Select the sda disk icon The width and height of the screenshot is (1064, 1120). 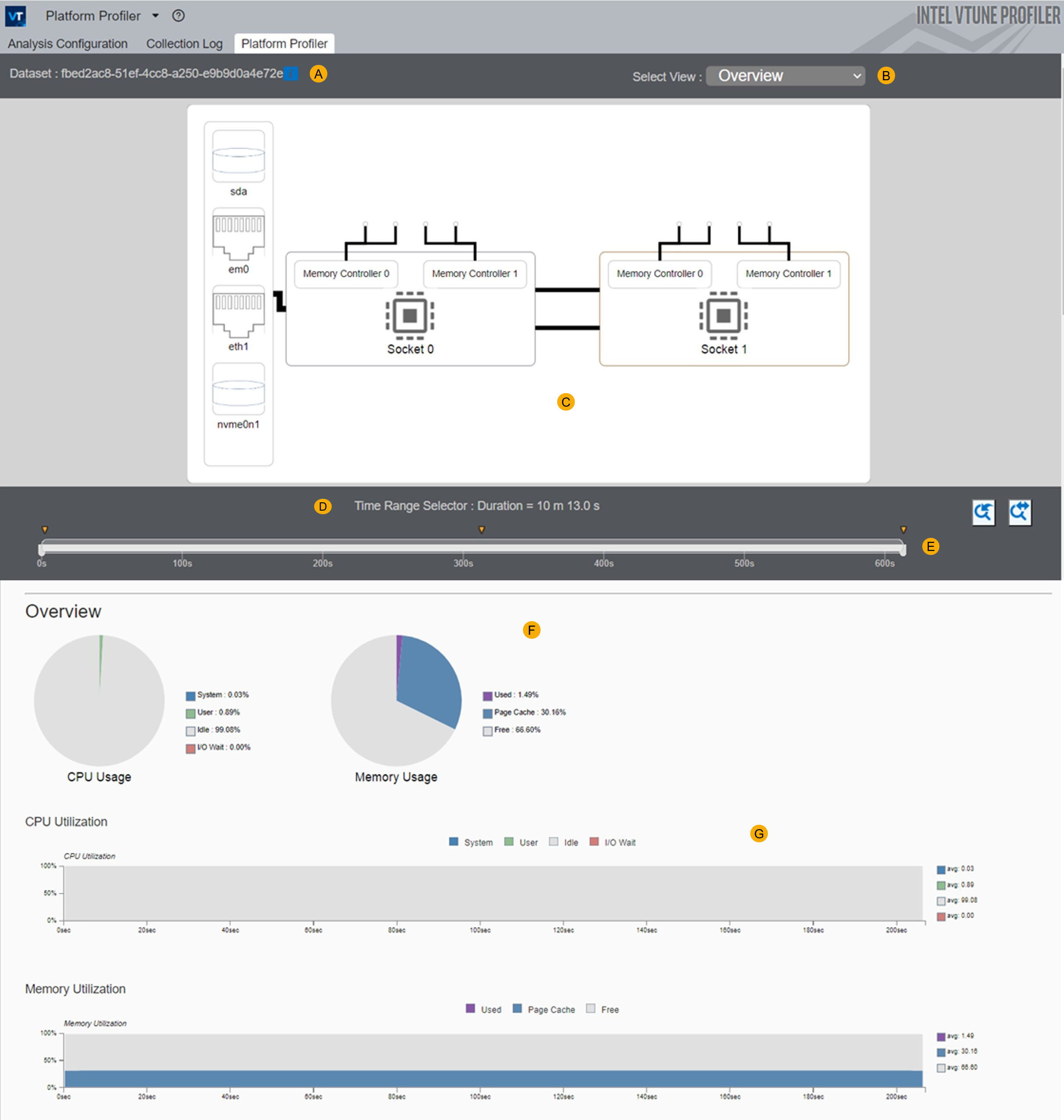pyautogui.click(x=238, y=157)
